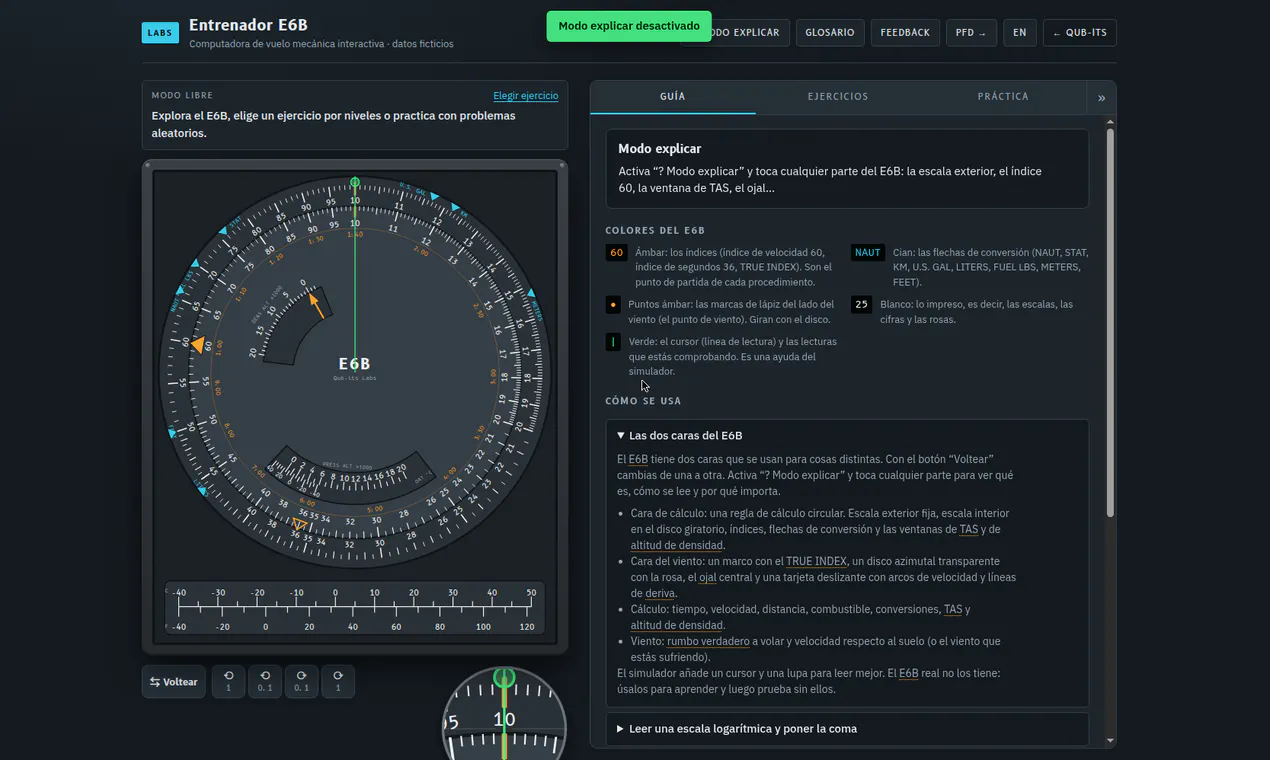1270x760 pixels.
Task: Click the green cursor legend swatch
Action: click(x=613, y=342)
